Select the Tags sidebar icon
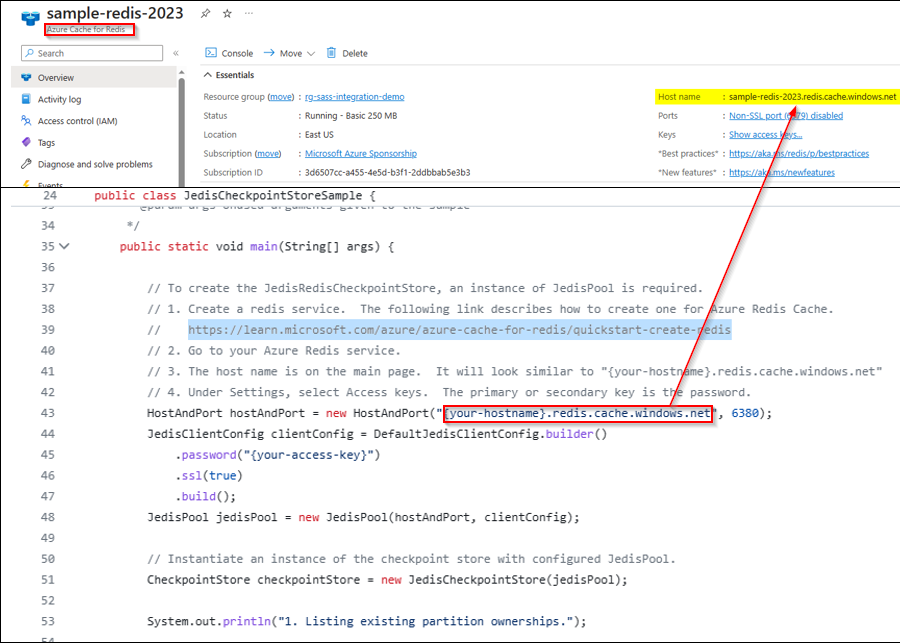This screenshot has height=643, width=900. pyautogui.click(x=25, y=142)
